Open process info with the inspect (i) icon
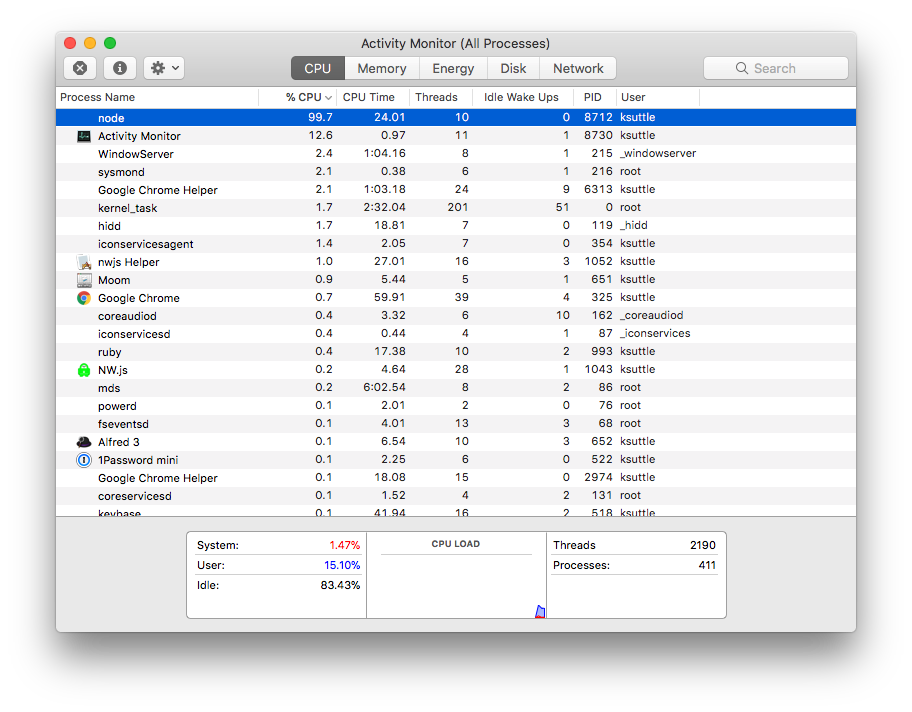912x712 pixels. (x=119, y=67)
